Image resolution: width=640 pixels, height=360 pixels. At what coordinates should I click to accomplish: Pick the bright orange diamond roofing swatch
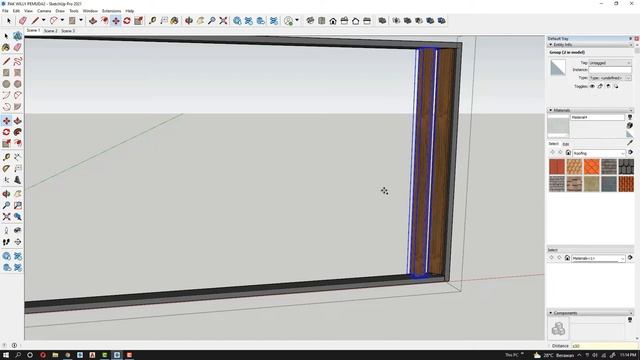click(x=591, y=167)
